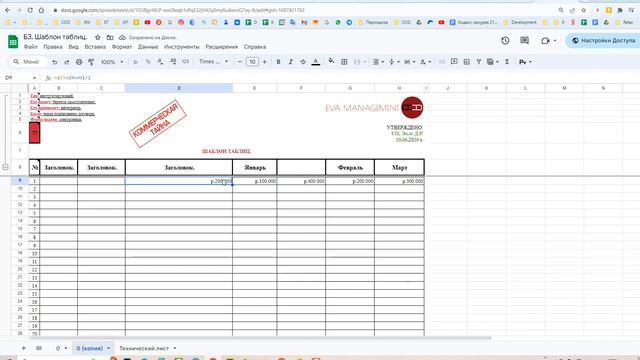
Task: Click the Redo arrow in toolbar
Action: click(x=67, y=62)
